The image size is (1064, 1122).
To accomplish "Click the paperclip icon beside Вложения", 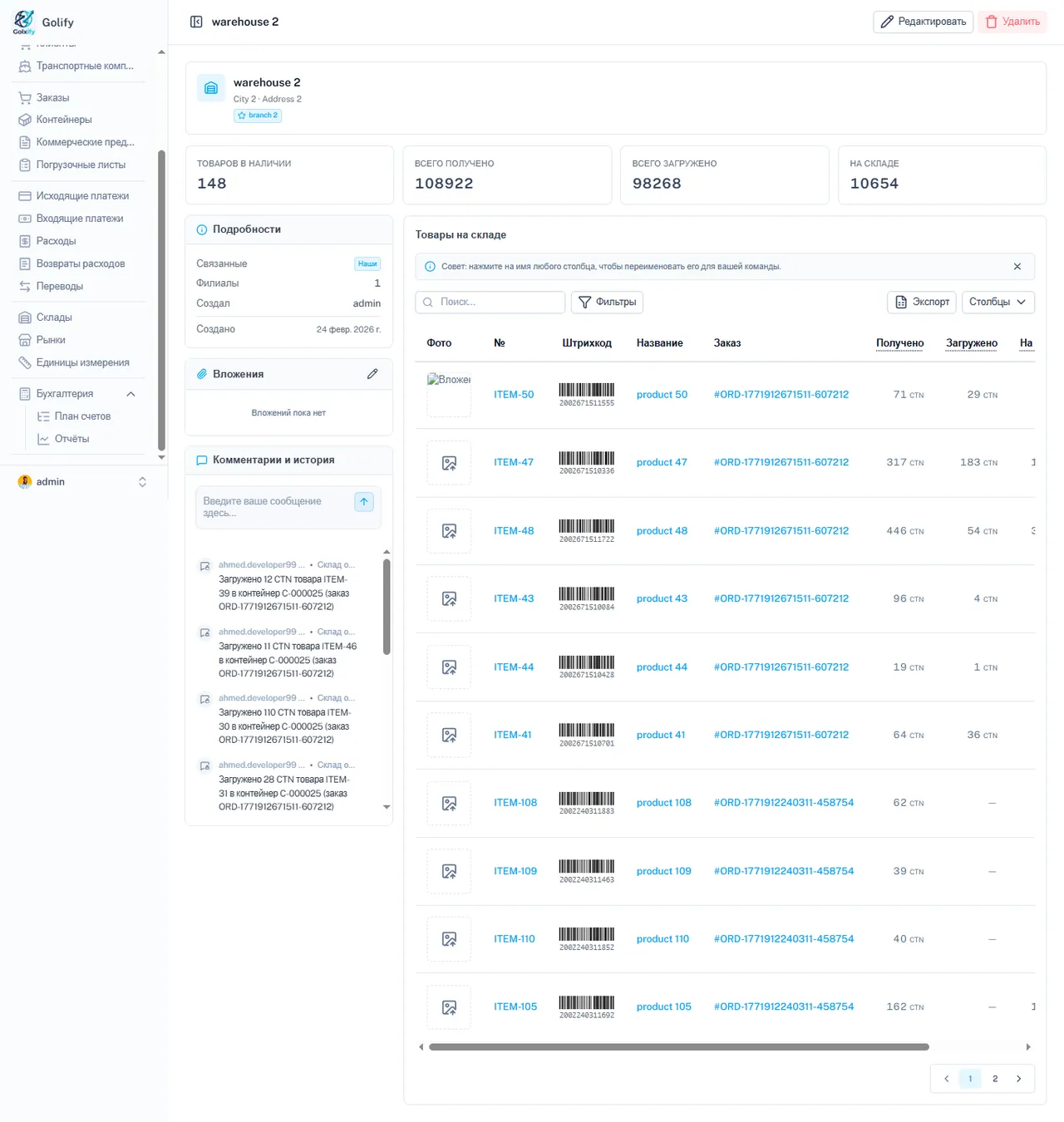I will 201,374.
